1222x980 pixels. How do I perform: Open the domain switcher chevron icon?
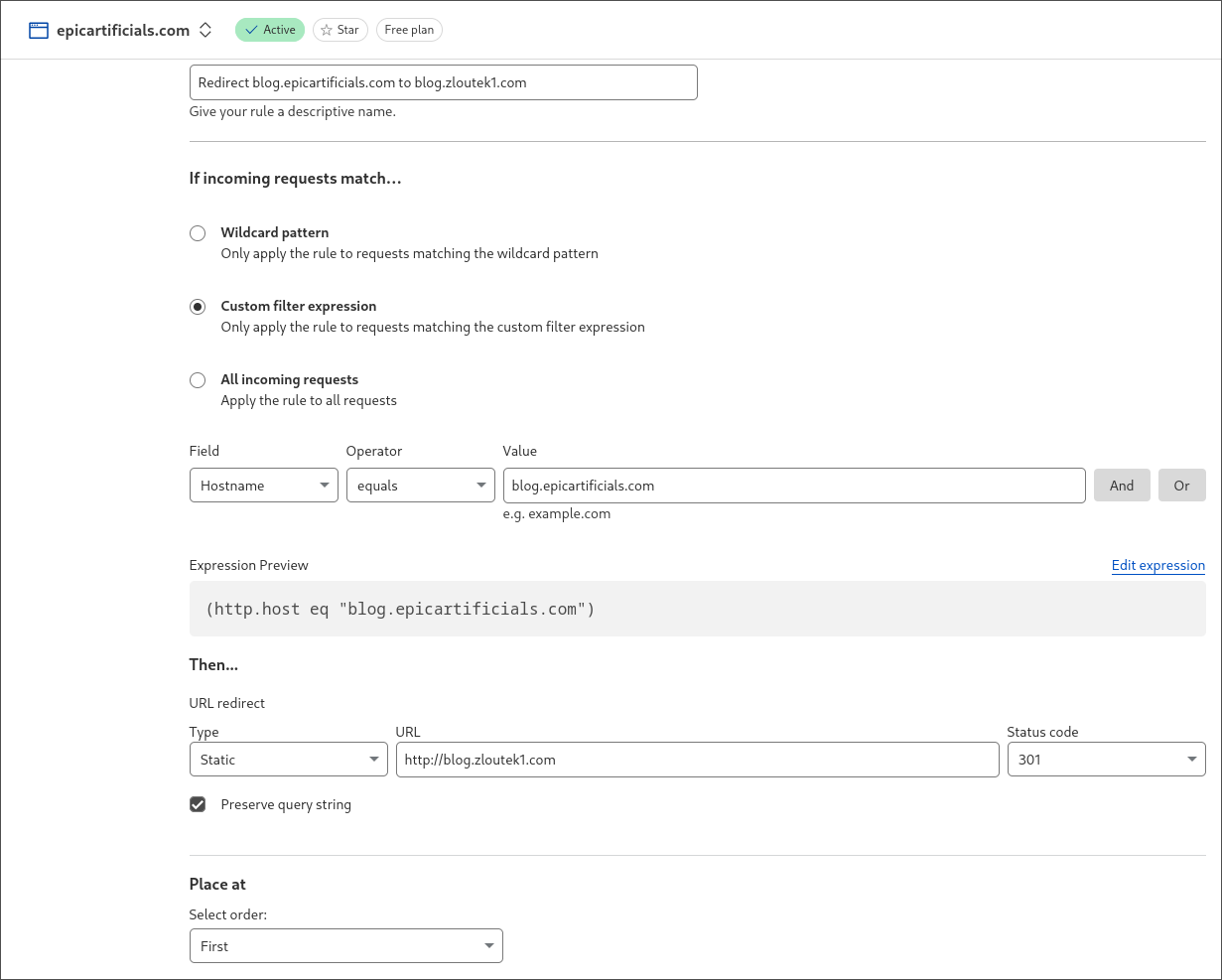[205, 30]
